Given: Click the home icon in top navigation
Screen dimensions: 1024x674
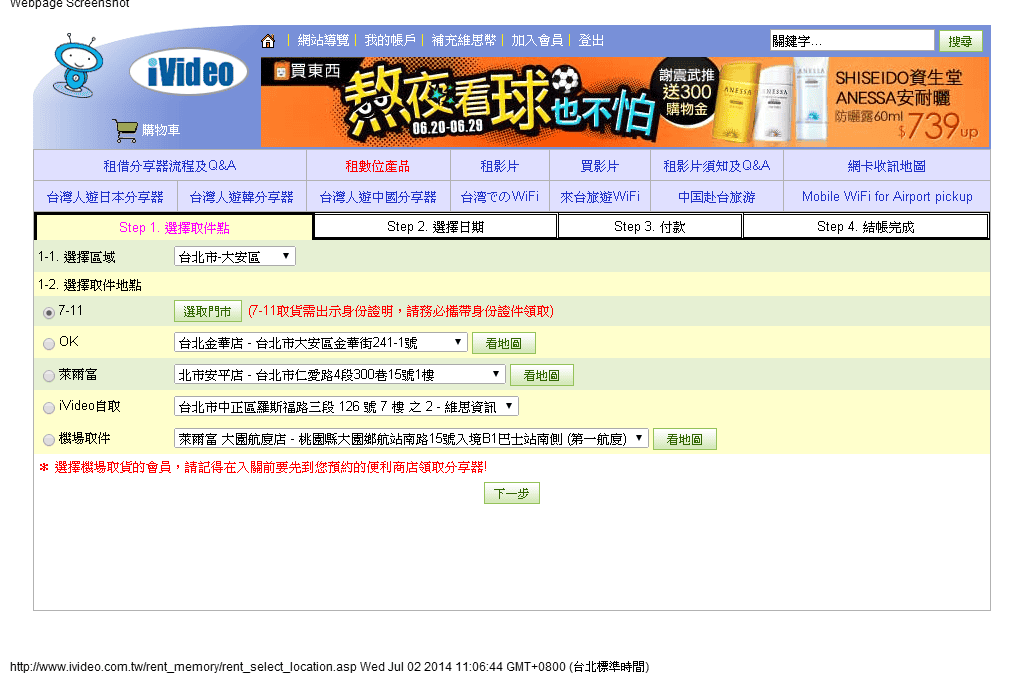Looking at the screenshot, I should [x=267, y=41].
